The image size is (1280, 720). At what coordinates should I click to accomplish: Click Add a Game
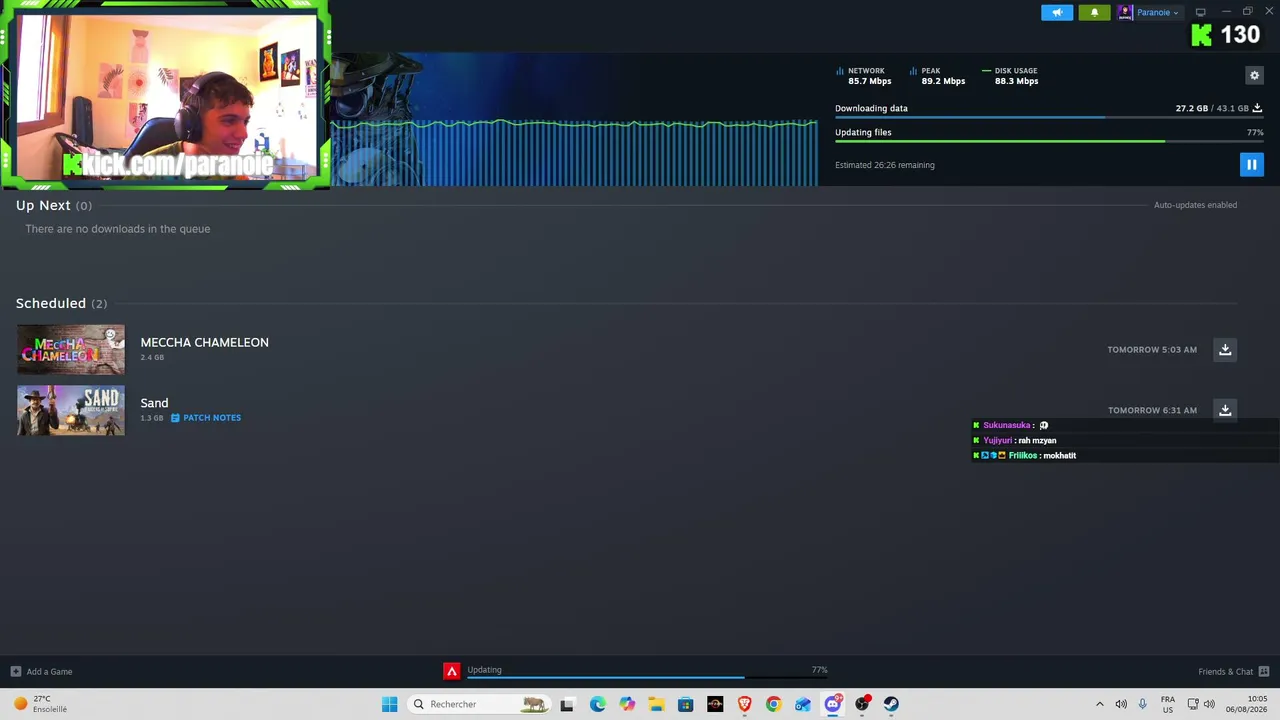click(42, 671)
